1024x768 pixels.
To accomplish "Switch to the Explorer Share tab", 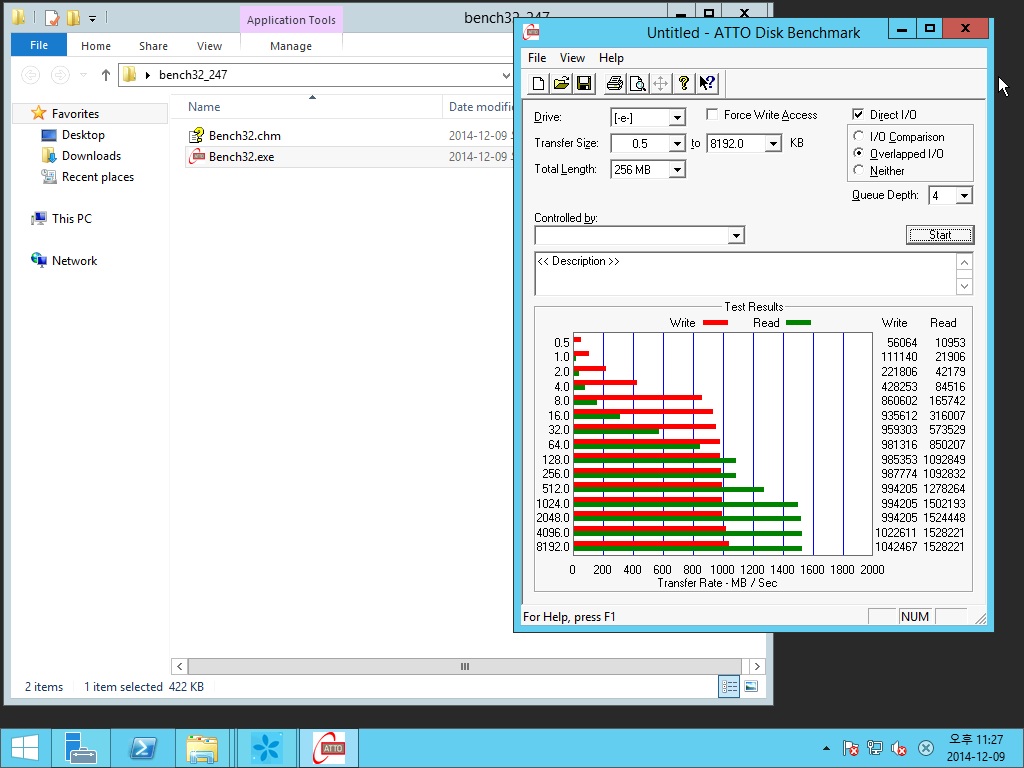I will click(153, 46).
